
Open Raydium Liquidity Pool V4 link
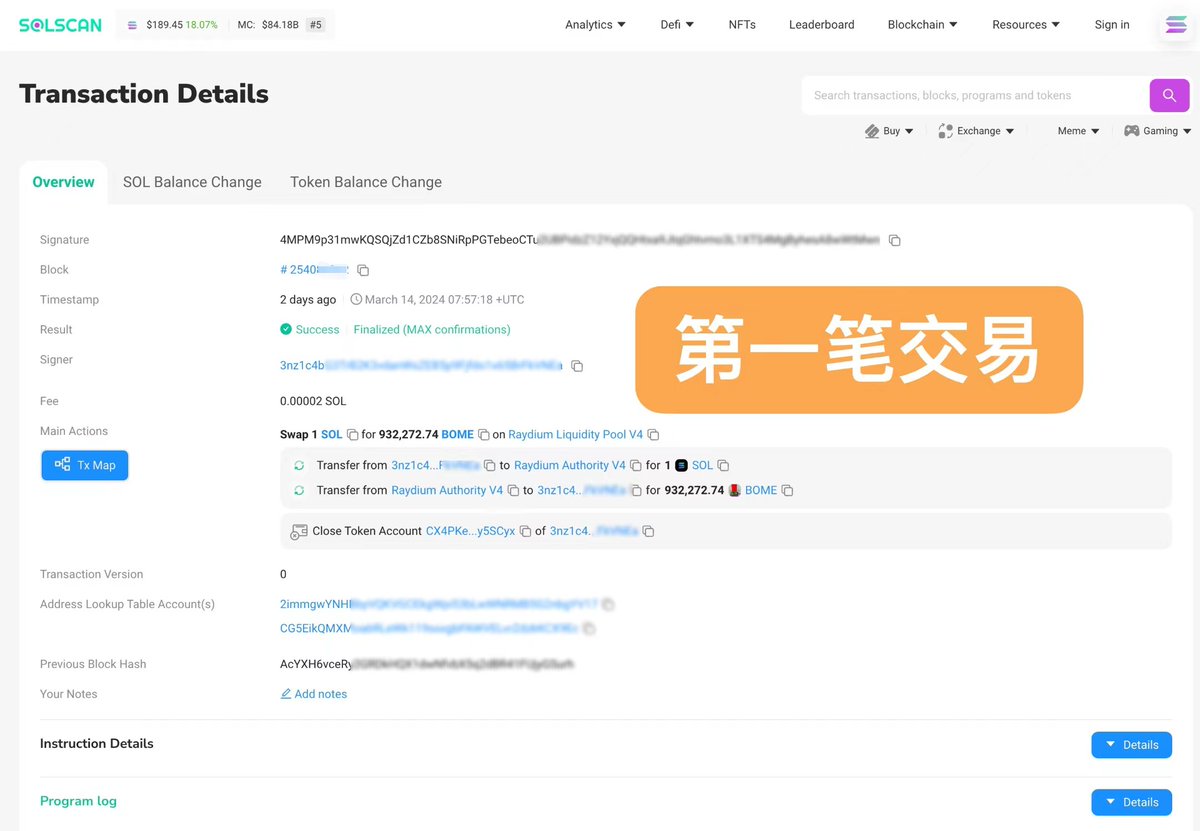pos(576,435)
